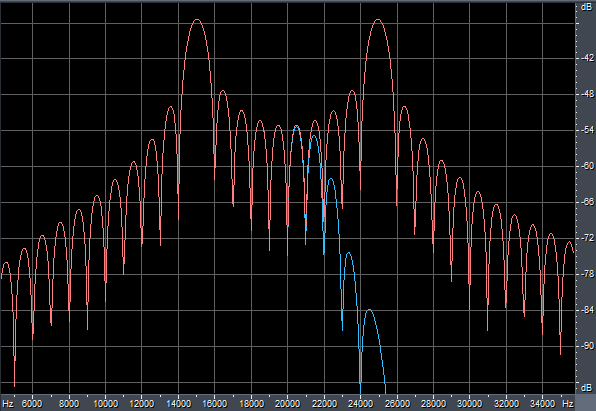The height and width of the screenshot is (411, 596).
Task: Click the 34000 Hz axis label
Action: click(542, 403)
